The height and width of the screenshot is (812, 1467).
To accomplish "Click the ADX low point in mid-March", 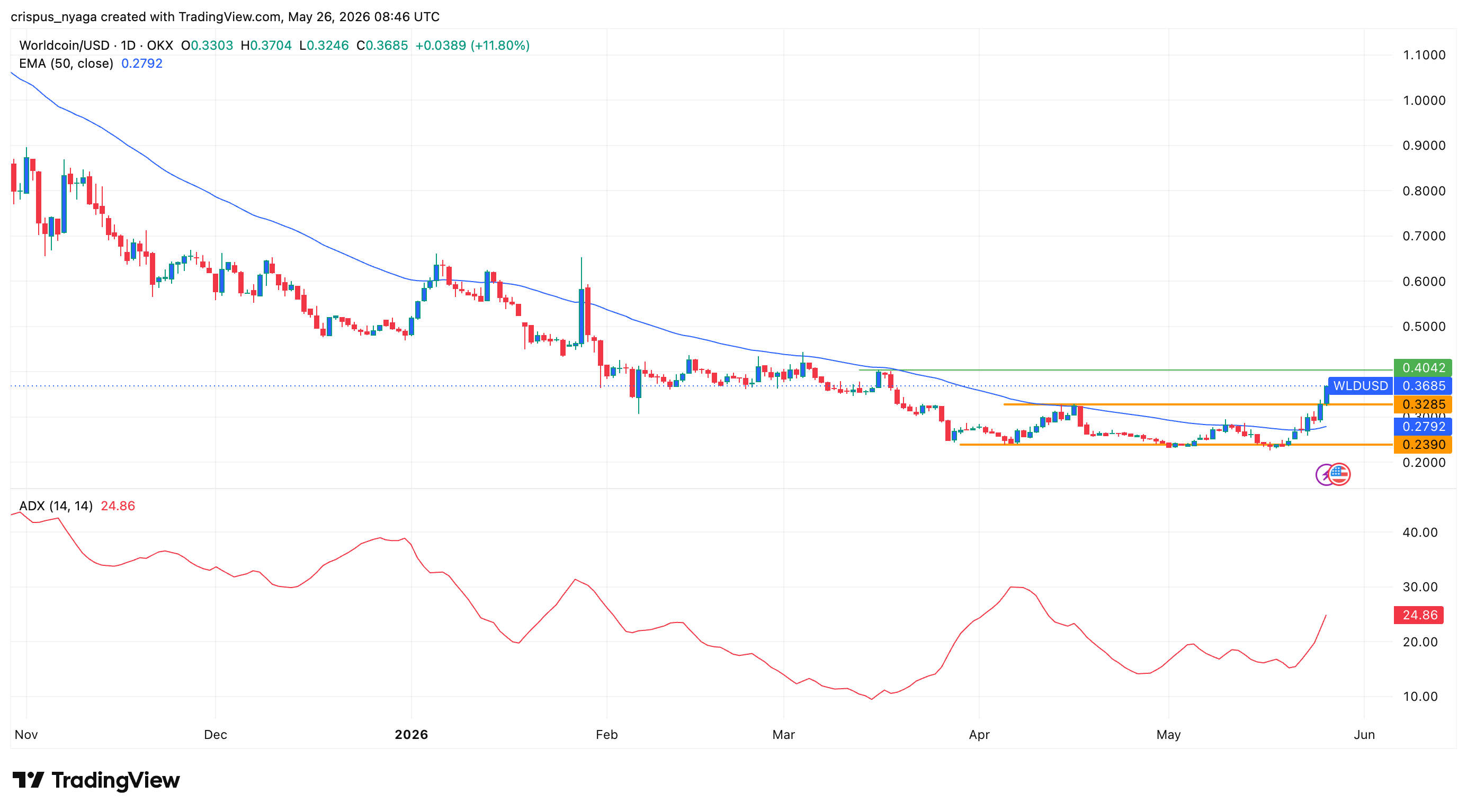I will (871, 699).
